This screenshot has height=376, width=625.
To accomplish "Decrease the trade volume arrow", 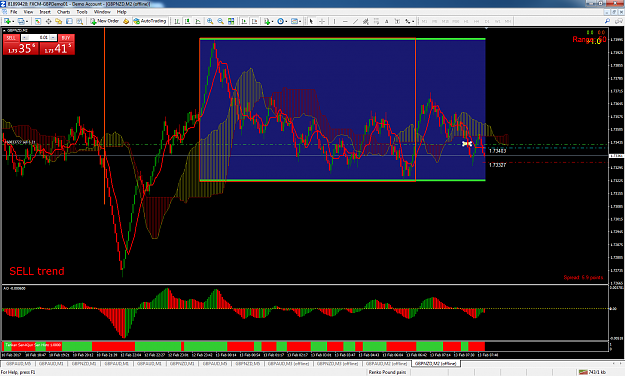I will 25,37.
